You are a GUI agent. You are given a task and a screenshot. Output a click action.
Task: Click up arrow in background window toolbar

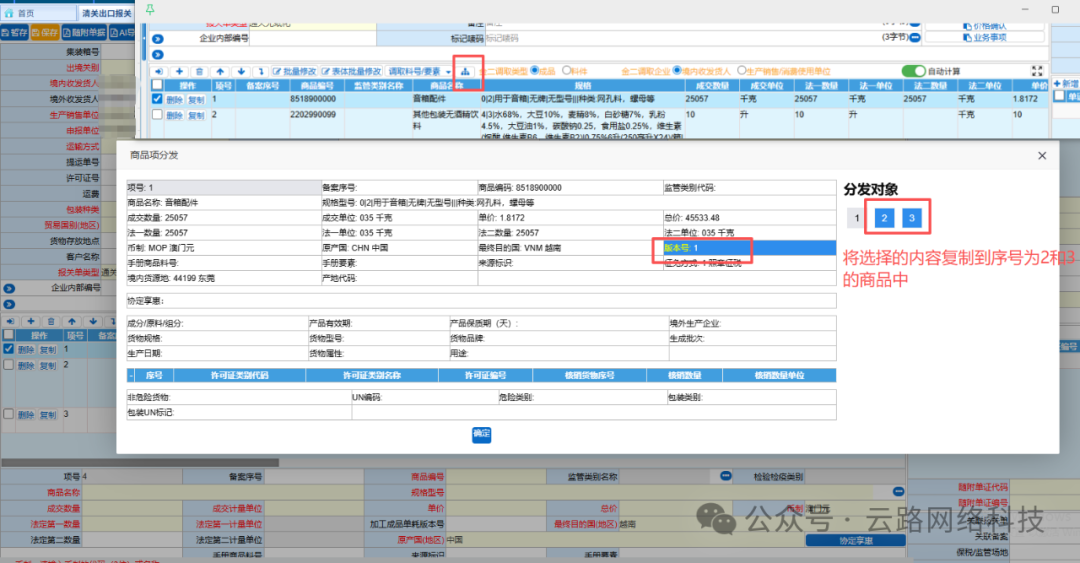coord(72,322)
